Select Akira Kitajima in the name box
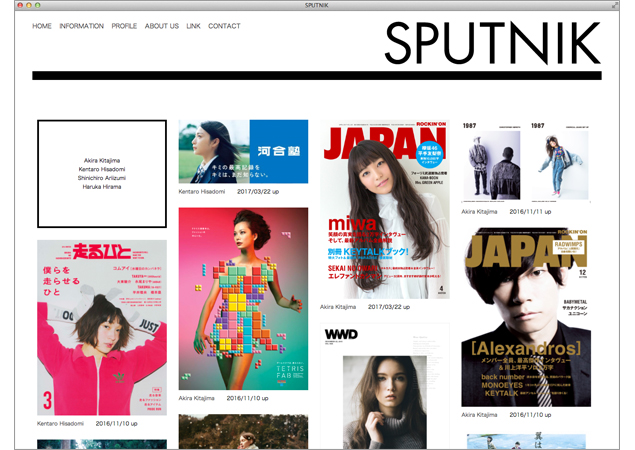This screenshot has height=450, width=635. [102, 160]
